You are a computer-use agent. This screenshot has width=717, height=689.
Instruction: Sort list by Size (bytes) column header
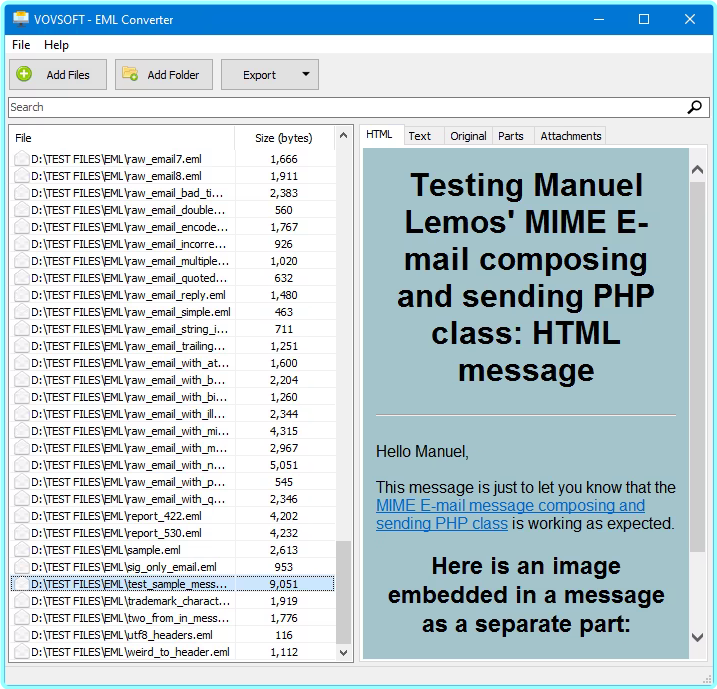click(x=283, y=138)
